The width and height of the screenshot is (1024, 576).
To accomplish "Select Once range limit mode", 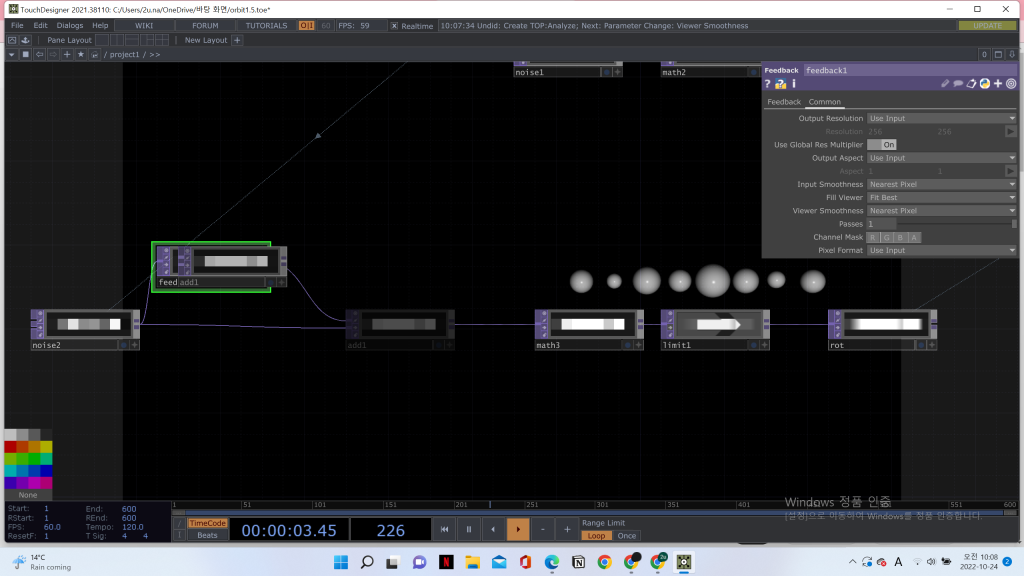I will [x=626, y=536].
